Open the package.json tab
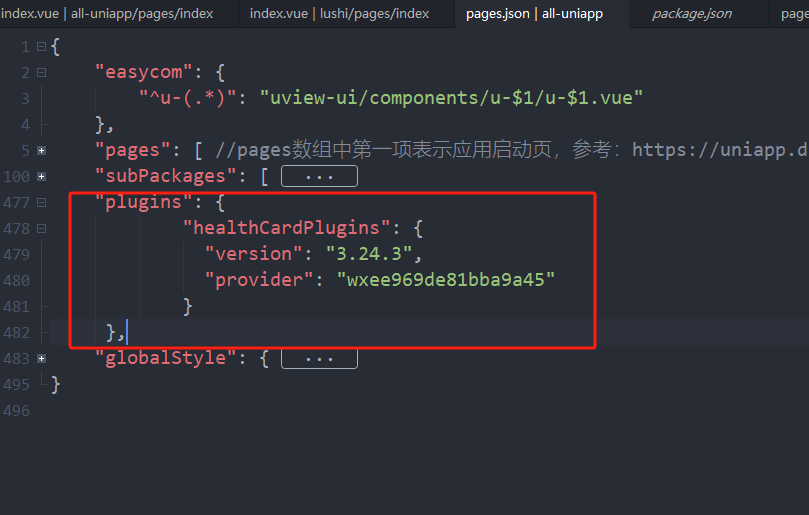Viewport: 809px width, 515px height. click(x=691, y=13)
